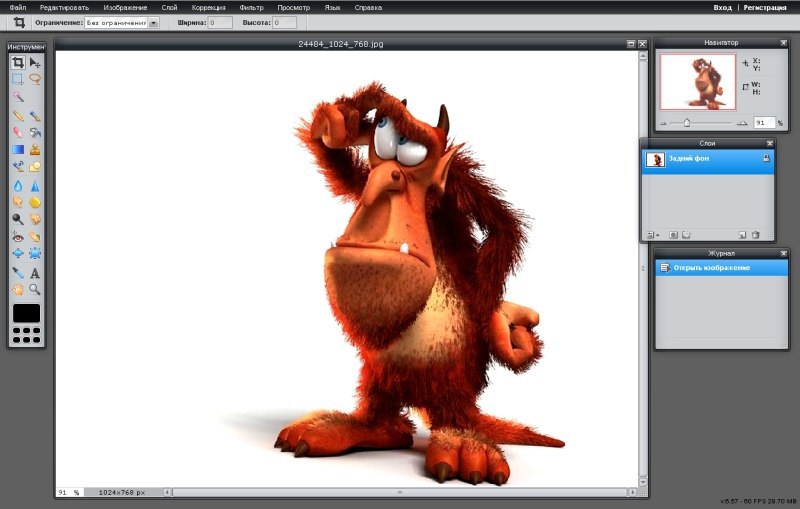This screenshot has width=800, height=509.
Task: Click the canvas vertical scrollbar down arrow
Action: tap(643, 482)
